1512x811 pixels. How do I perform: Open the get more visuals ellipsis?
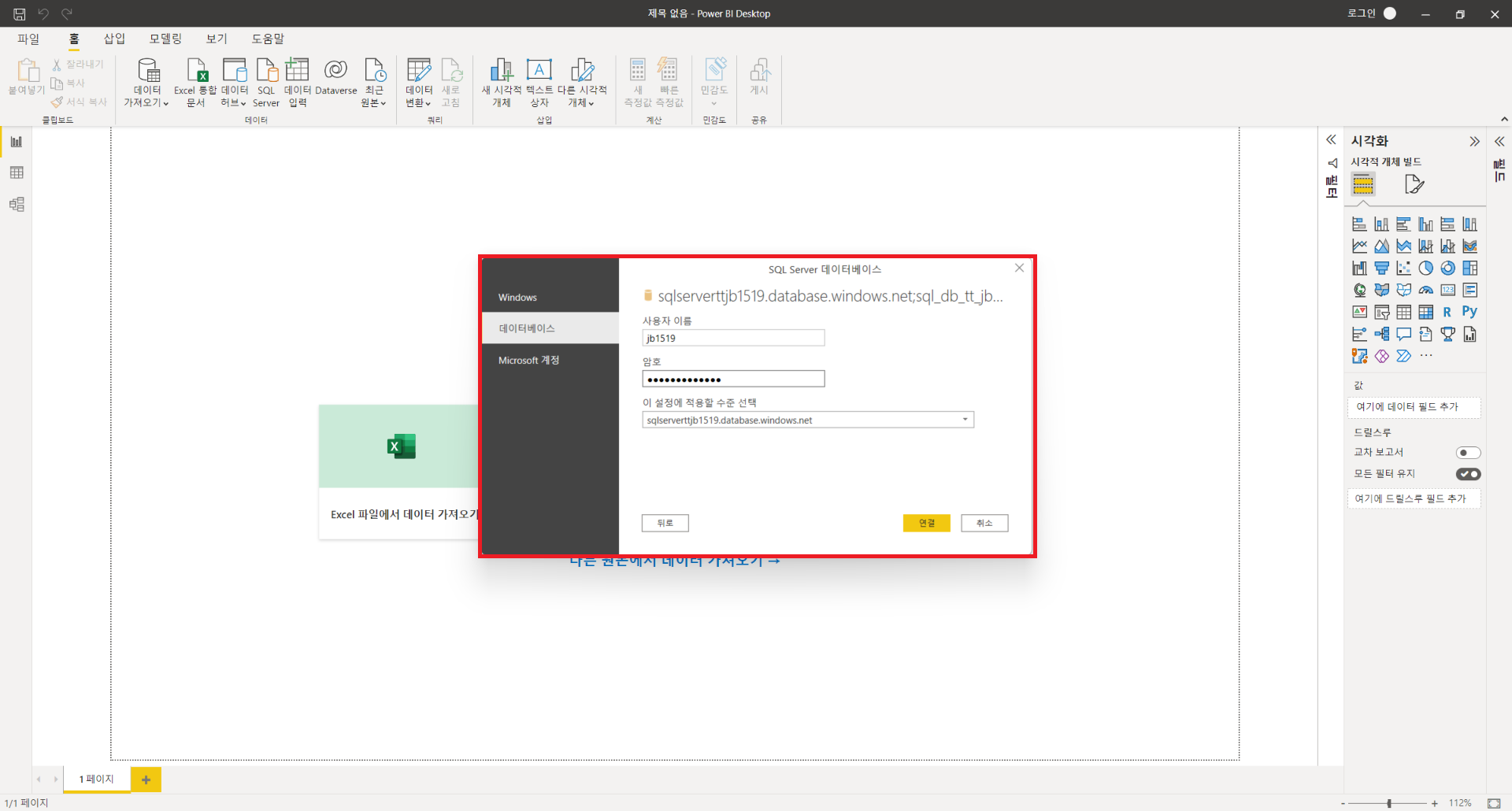(1426, 356)
